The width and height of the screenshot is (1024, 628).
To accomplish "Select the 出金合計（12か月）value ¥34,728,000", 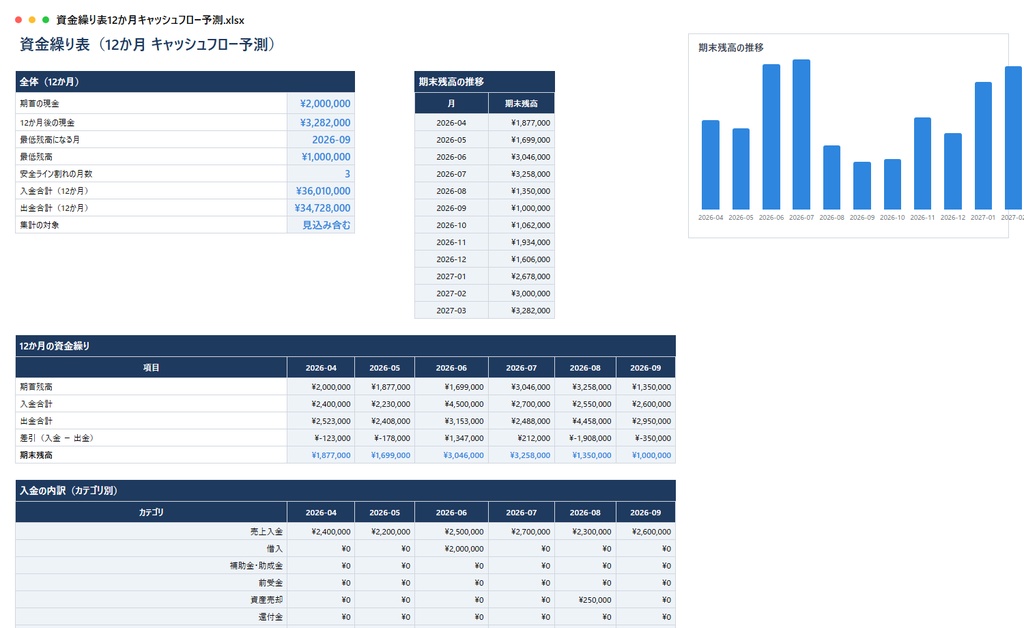I will click(x=321, y=208).
